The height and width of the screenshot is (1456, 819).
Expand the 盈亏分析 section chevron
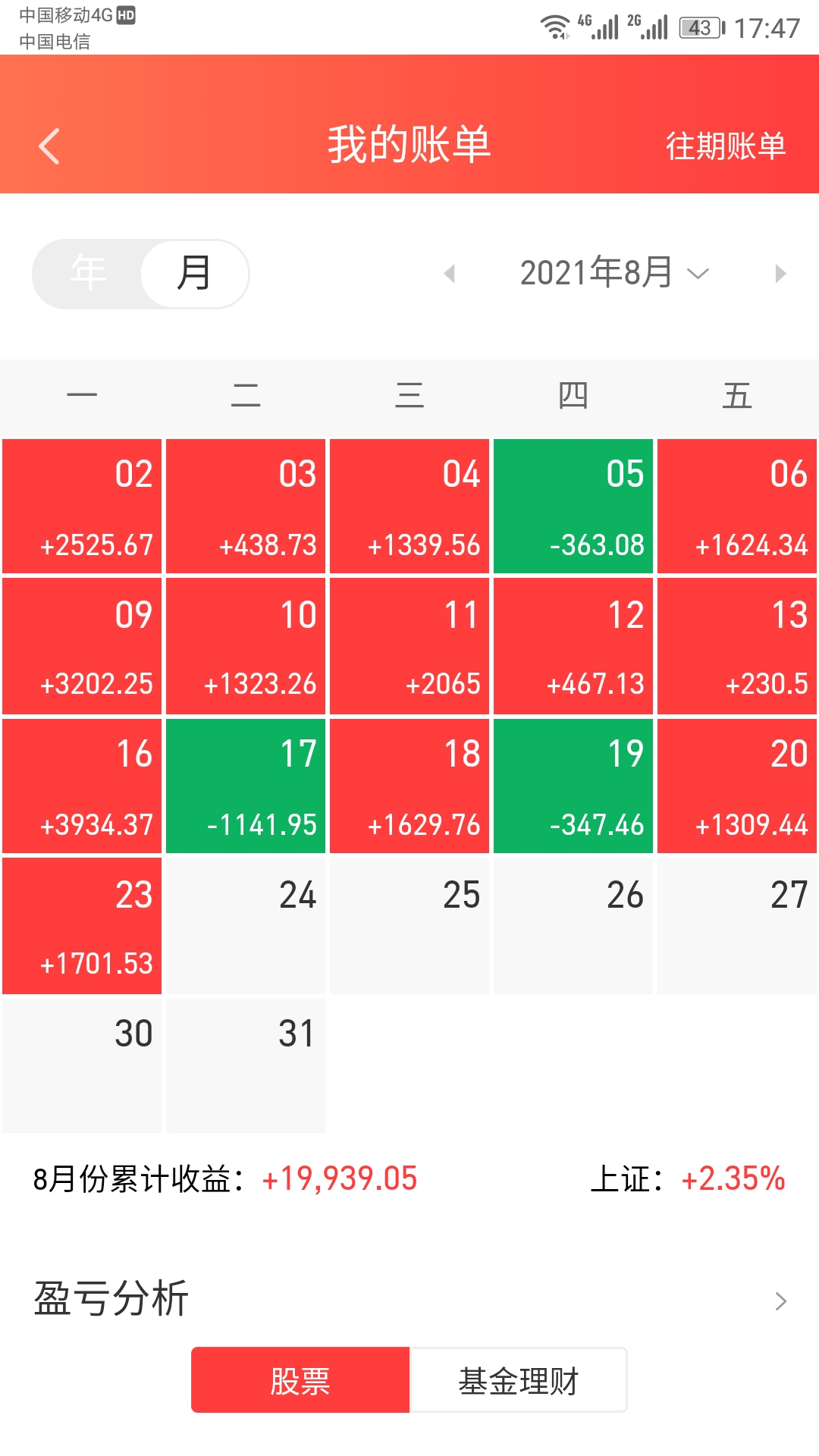tap(780, 1301)
